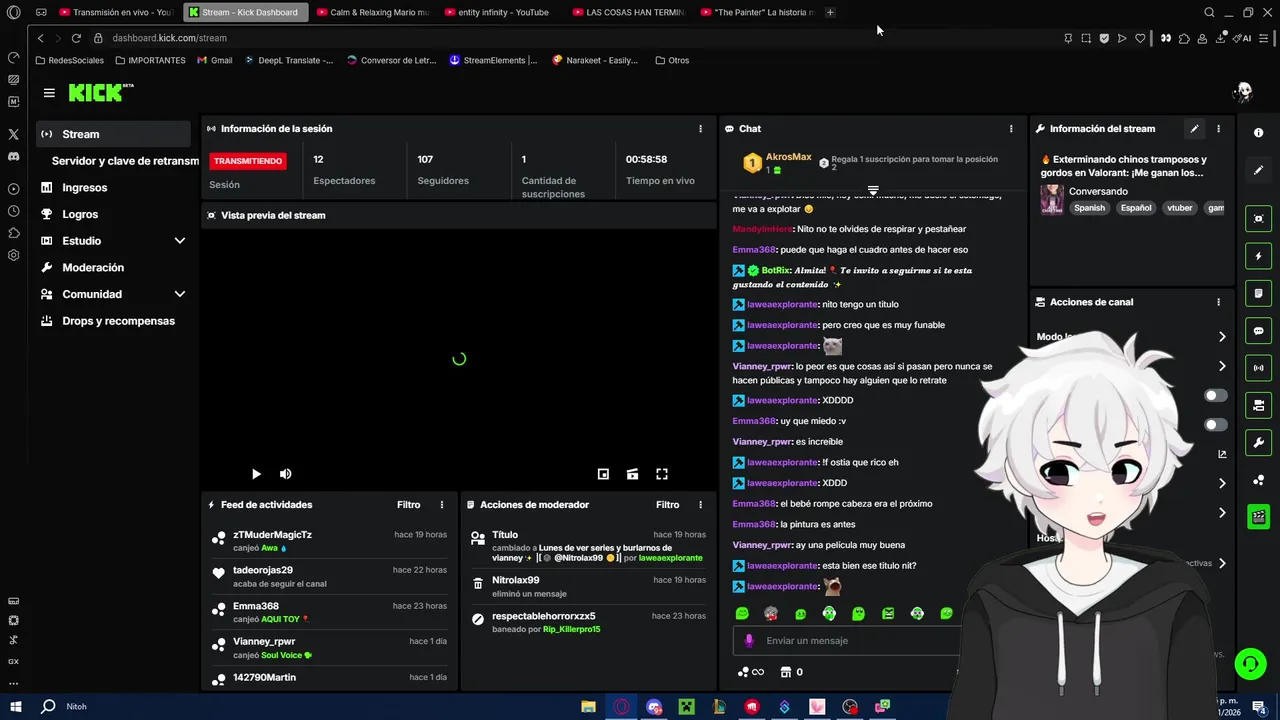Expand the Comunidad sidebar section
The width and height of the screenshot is (1280, 720).
pos(180,294)
